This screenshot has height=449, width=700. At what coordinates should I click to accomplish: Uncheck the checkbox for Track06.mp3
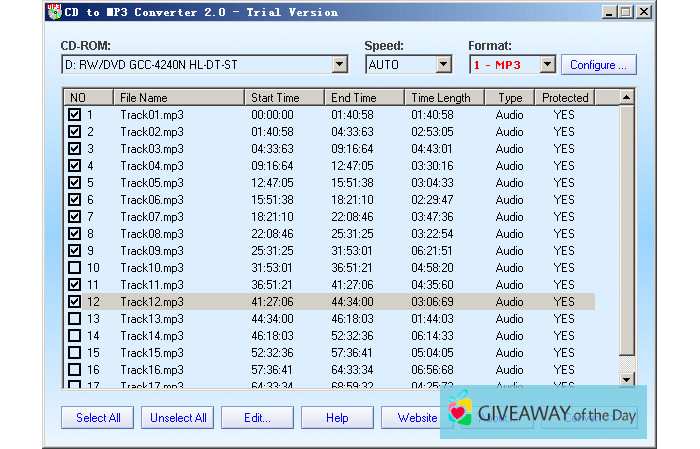coord(75,200)
